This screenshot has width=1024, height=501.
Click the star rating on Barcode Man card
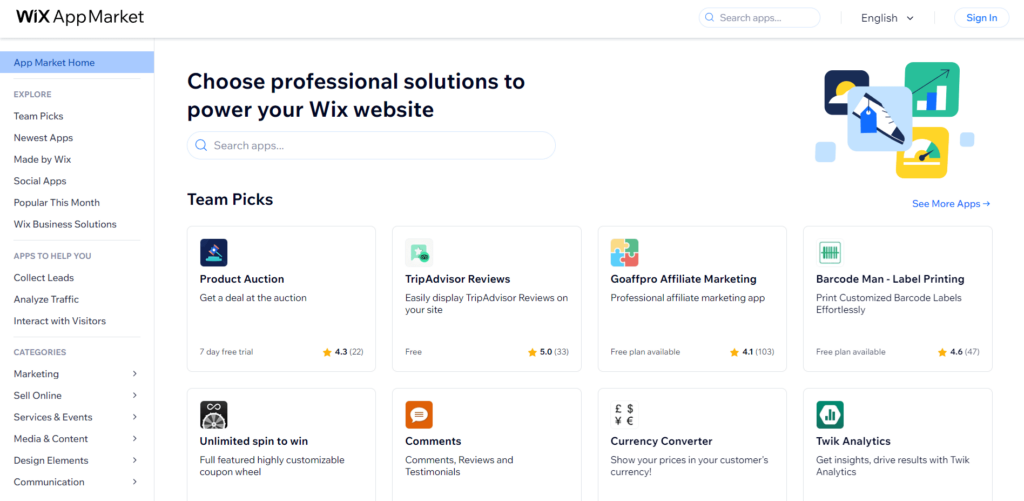tap(959, 352)
